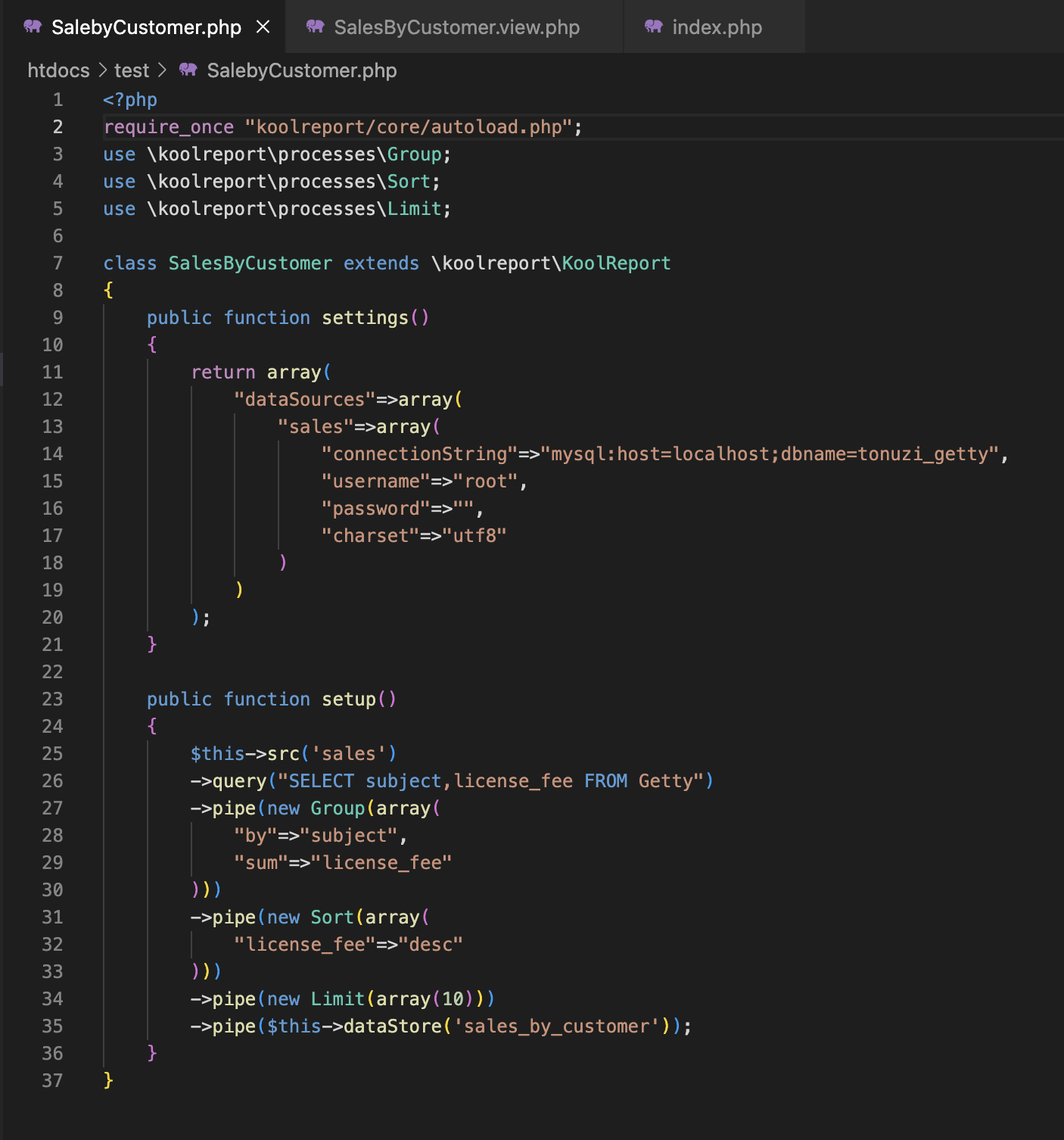Viewport: 1064px width, 1140px height.
Task: Click the KoolReport class name on line 7
Action: pyautogui.click(x=615, y=263)
